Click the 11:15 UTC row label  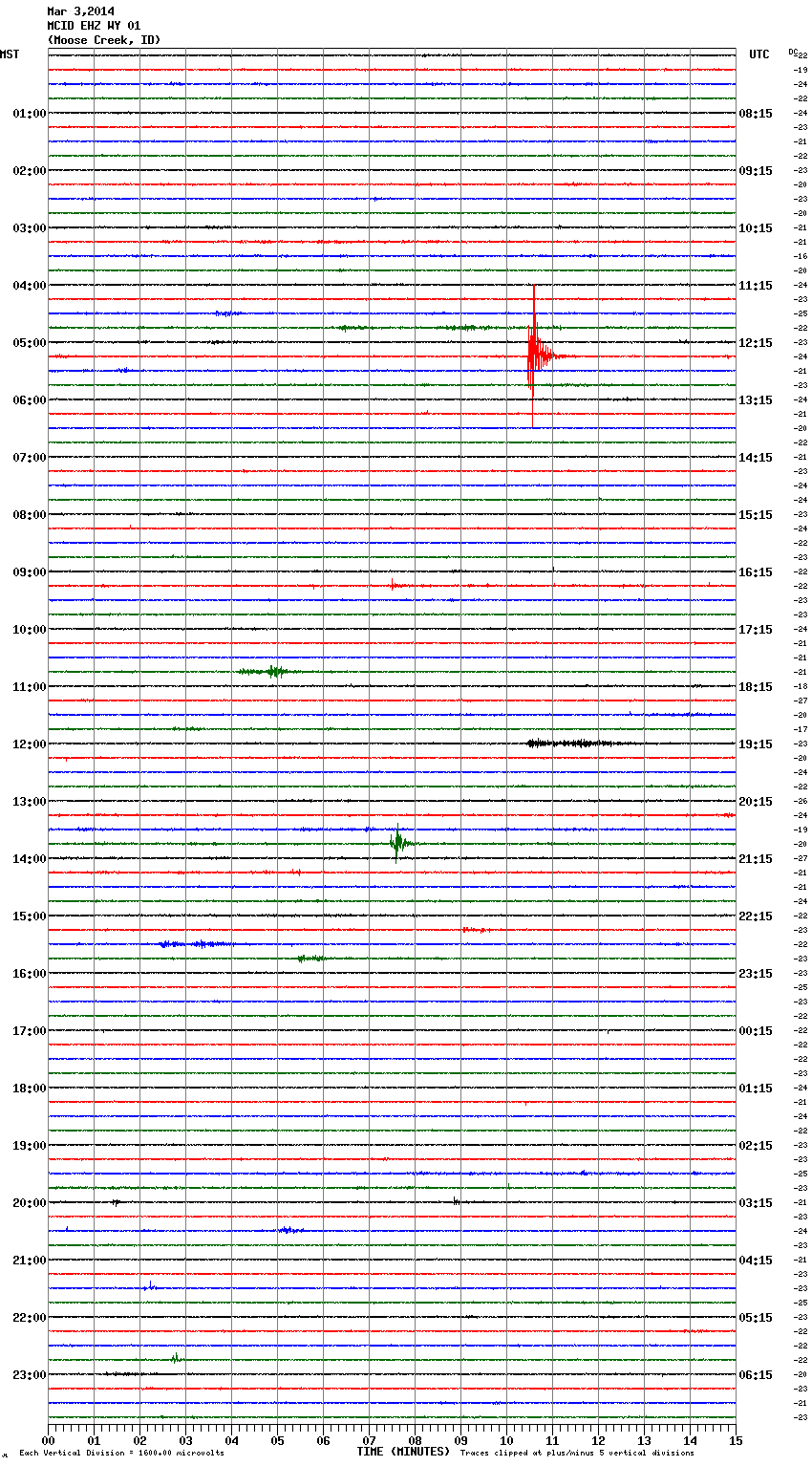pyautogui.click(x=756, y=286)
